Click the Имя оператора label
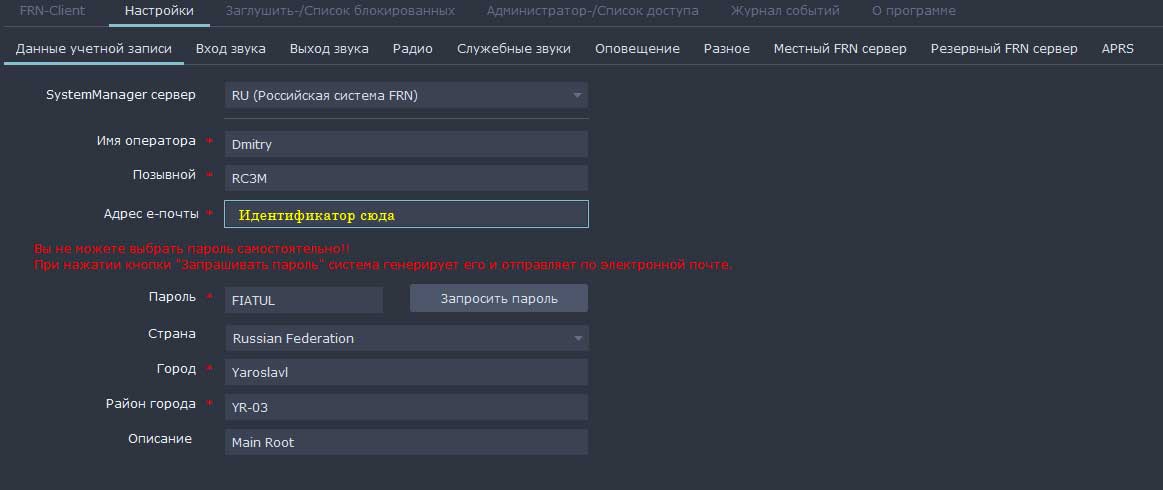 point(146,141)
